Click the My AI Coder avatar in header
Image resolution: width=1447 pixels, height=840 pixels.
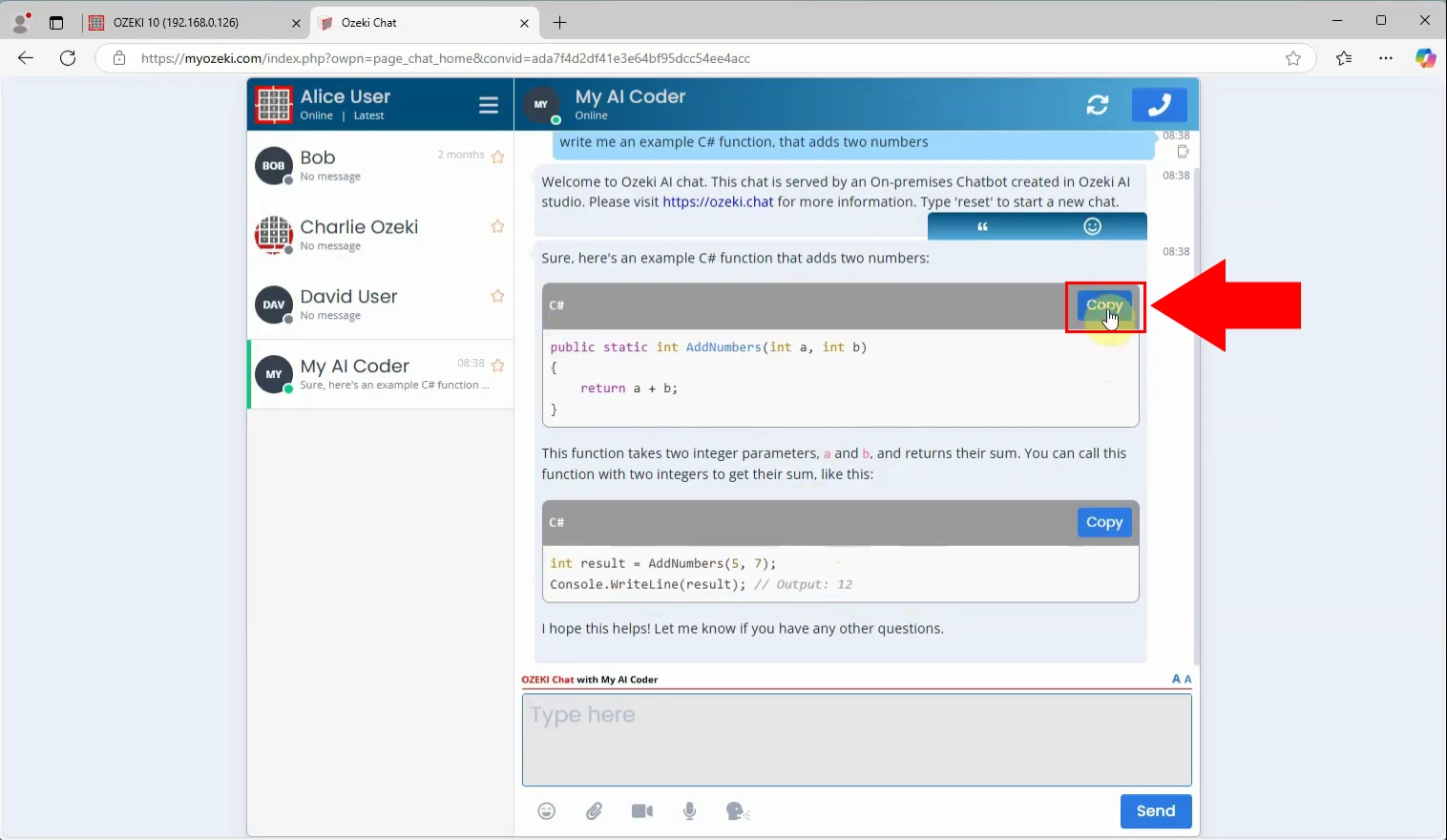[x=541, y=104]
